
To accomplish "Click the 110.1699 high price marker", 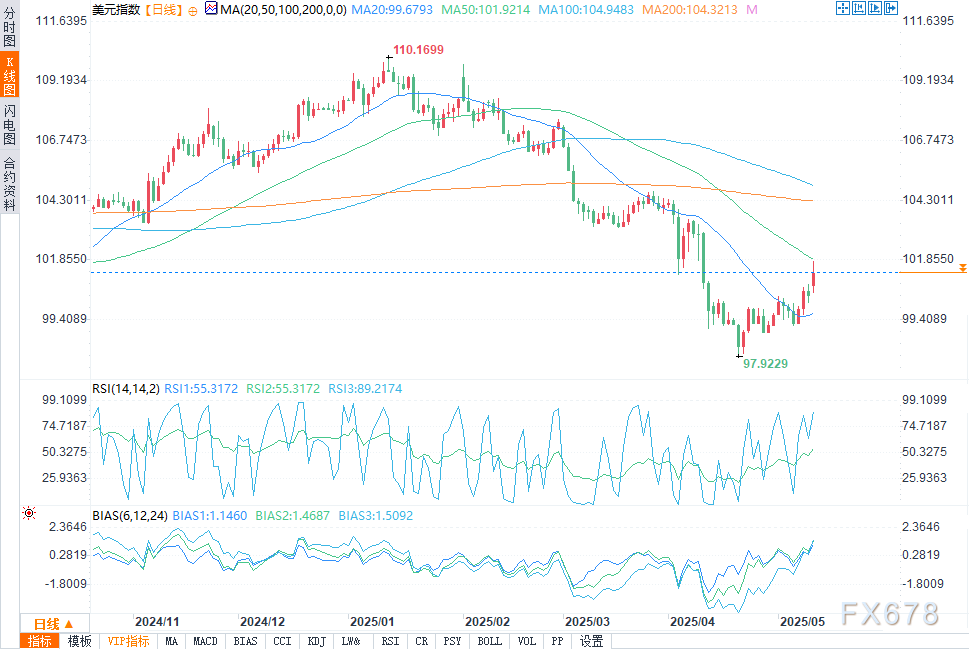I will click(x=418, y=49).
